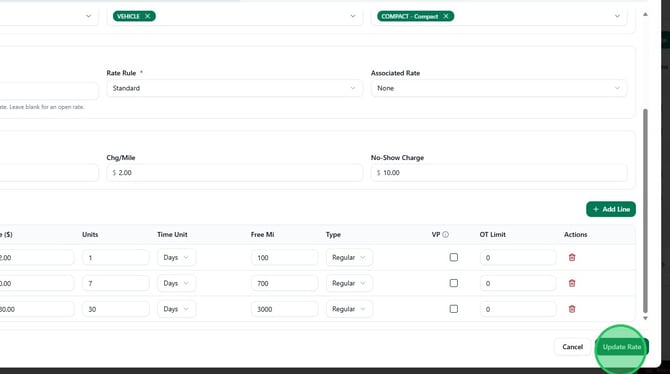Click the Rate Rule label
This screenshot has width=670, height=374.
pyautogui.click(x=121, y=73)
